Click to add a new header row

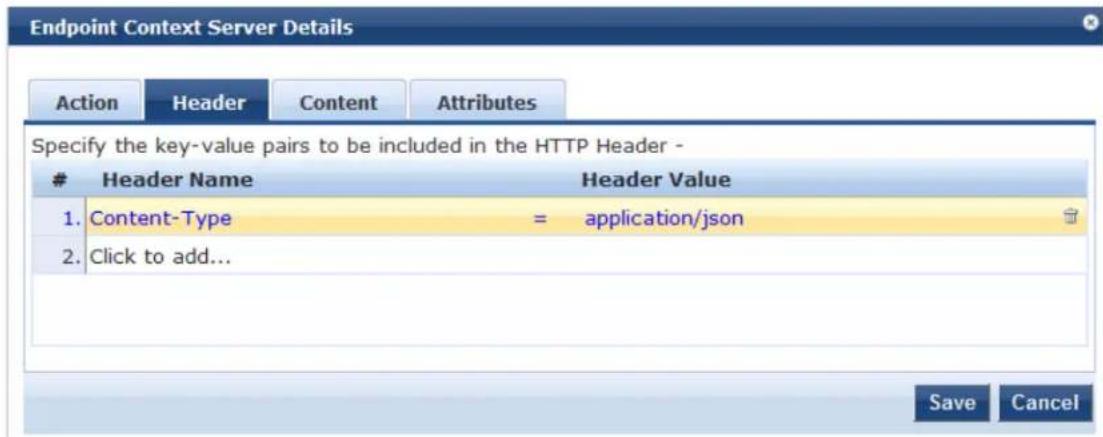coord(160,257)
